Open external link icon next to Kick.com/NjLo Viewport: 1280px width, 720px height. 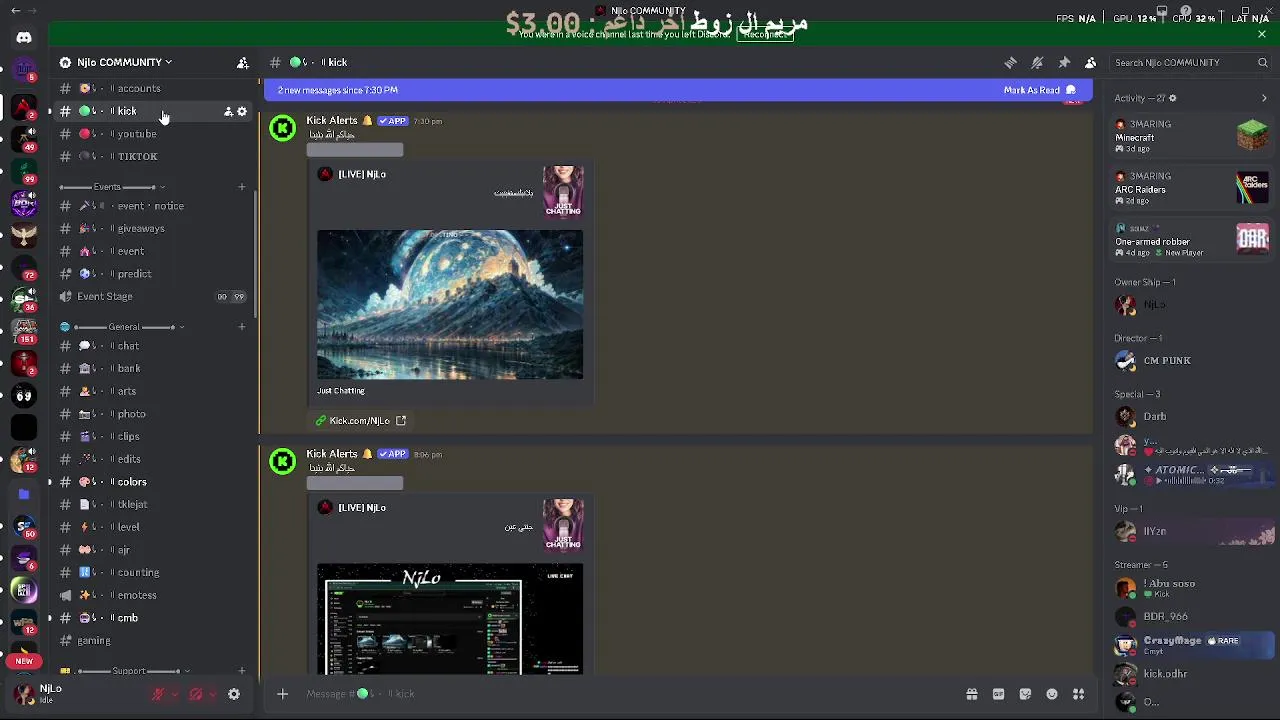tap(401, 421)
